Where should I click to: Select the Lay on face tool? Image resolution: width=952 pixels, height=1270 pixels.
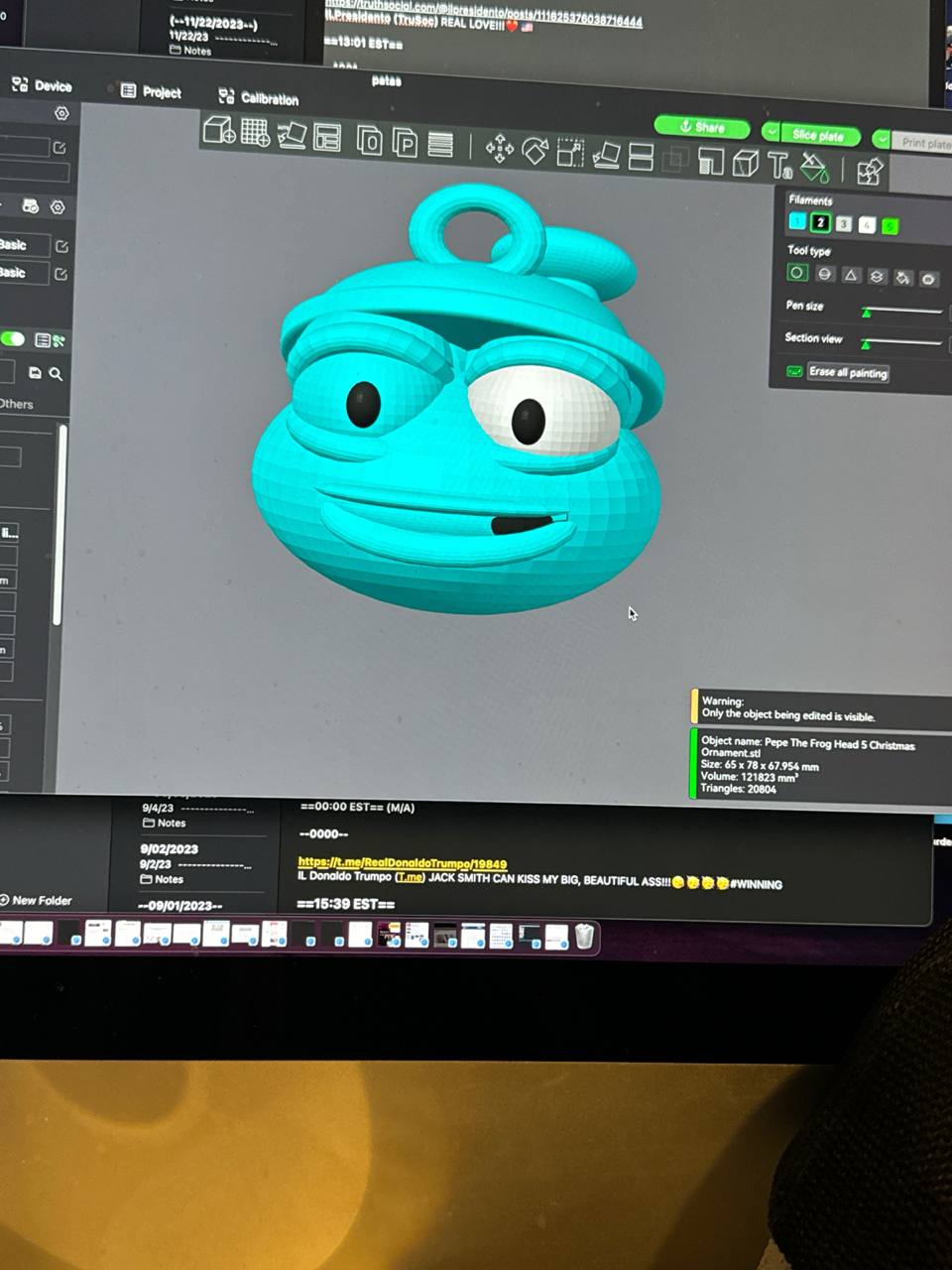(x=606, y=155)
